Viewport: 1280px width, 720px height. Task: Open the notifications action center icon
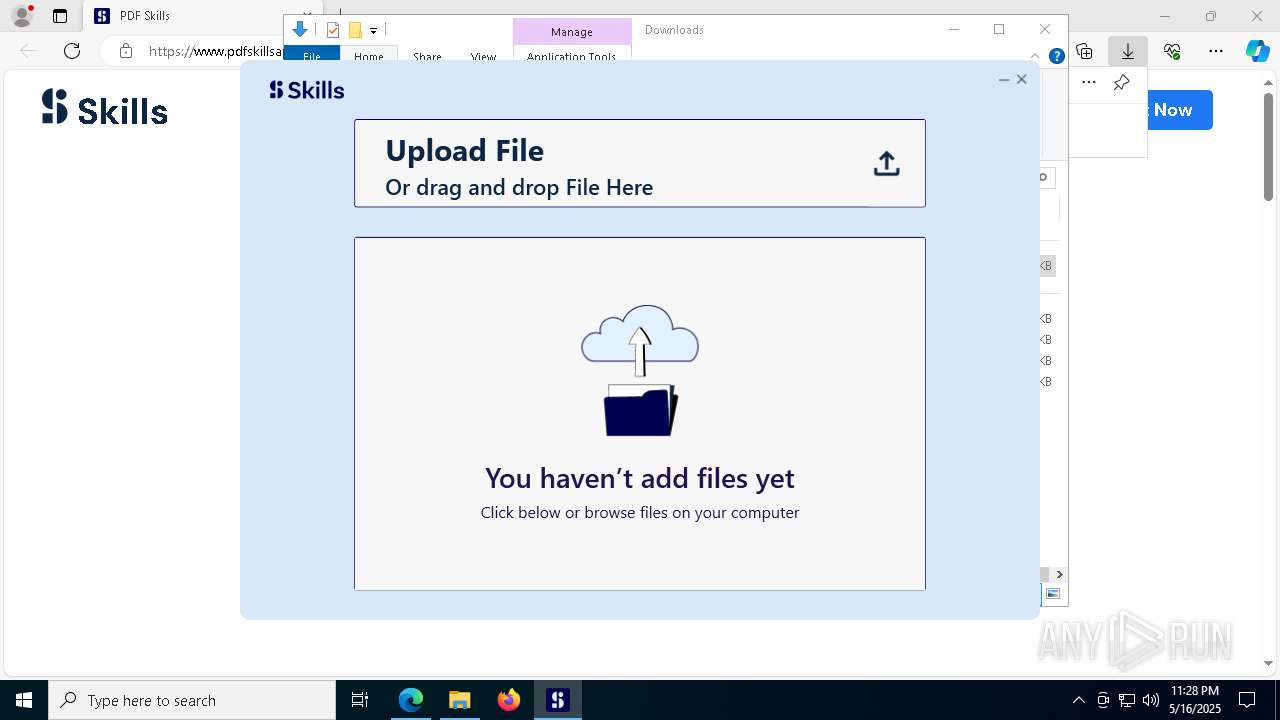pos(1247,700)
